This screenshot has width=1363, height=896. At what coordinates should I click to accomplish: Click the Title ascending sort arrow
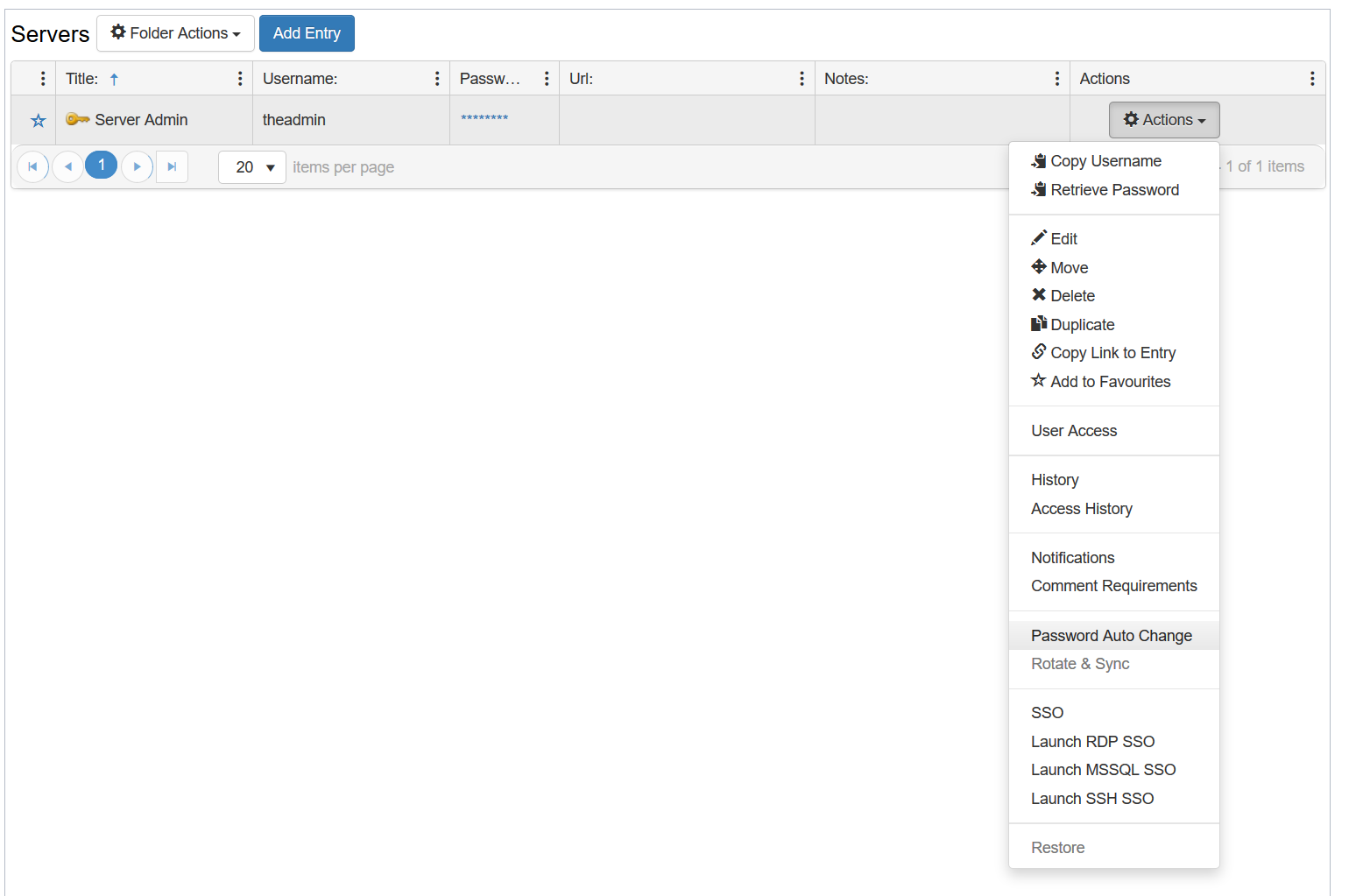click(114, 79)
